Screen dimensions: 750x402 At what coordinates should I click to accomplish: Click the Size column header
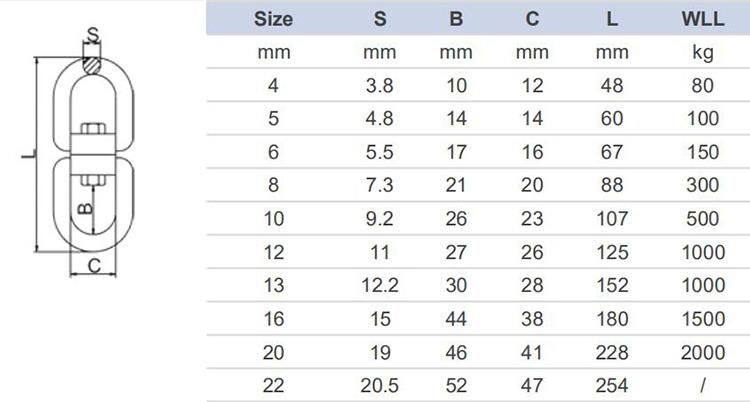273,19
